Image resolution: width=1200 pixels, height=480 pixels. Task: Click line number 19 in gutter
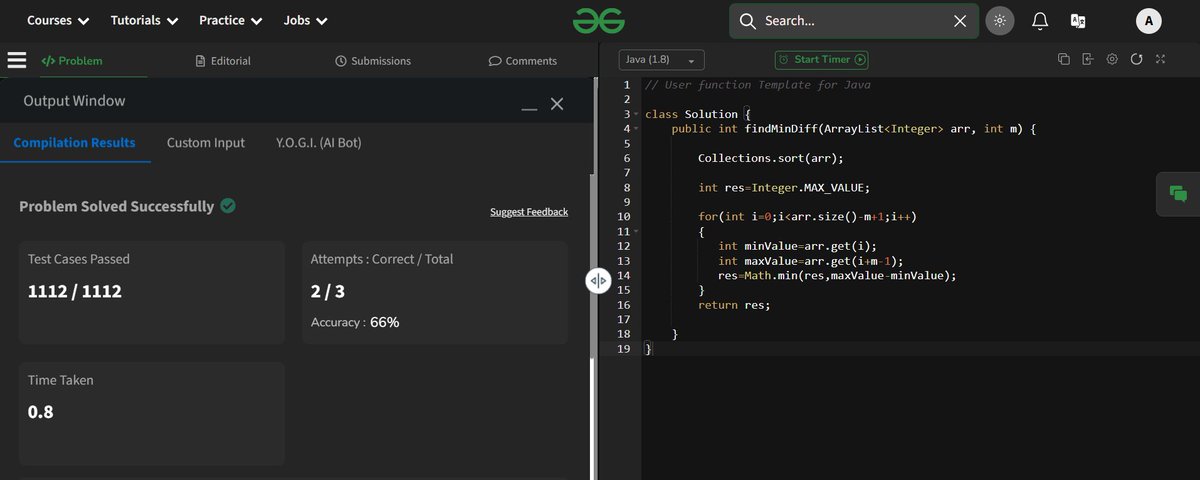point(624,348)
